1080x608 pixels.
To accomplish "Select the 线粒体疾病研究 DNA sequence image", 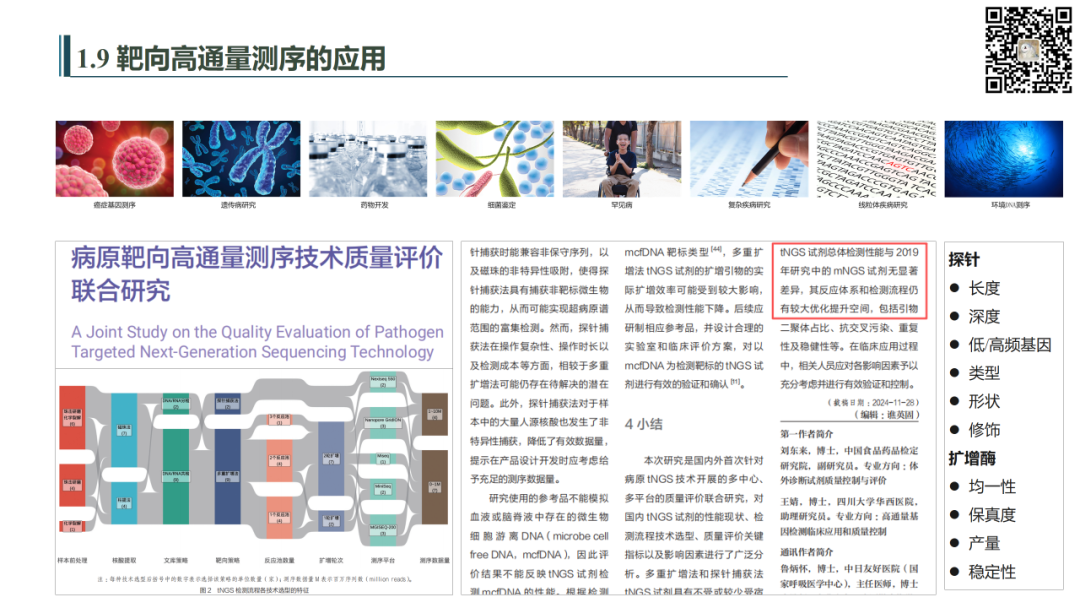I will point(876,159).
